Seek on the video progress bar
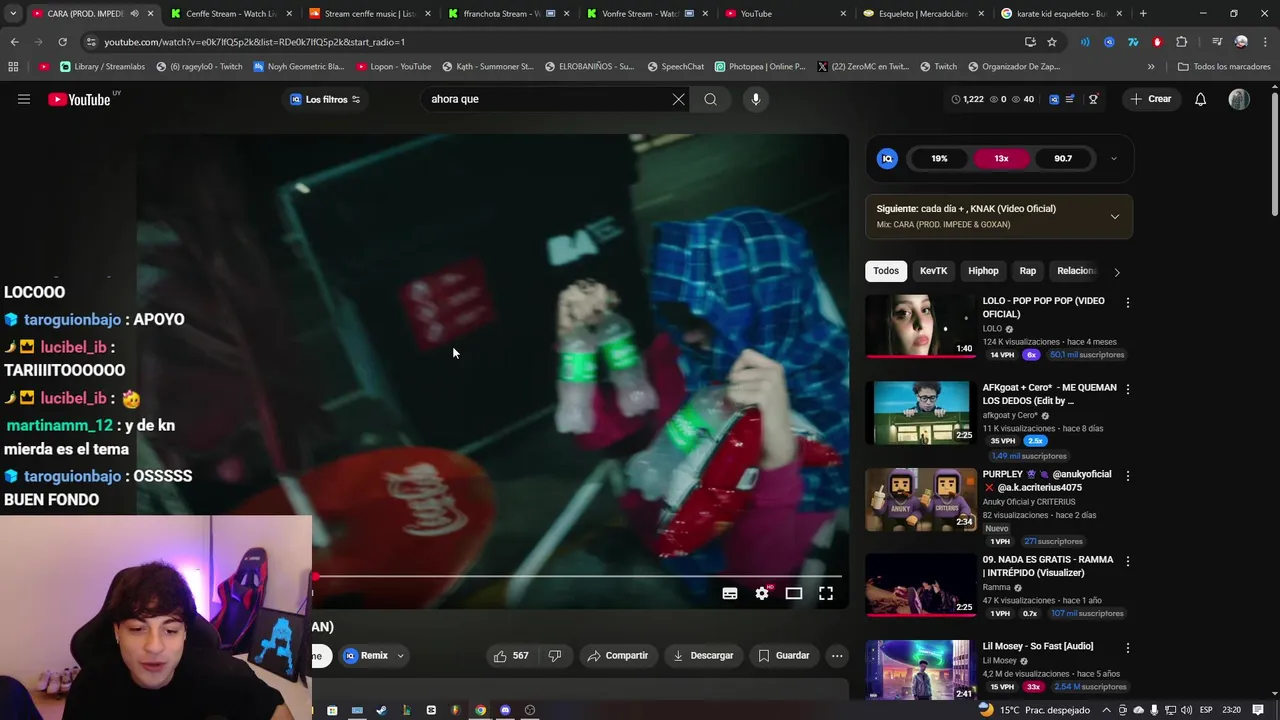The image size is (1280, 720). point(578,576)
